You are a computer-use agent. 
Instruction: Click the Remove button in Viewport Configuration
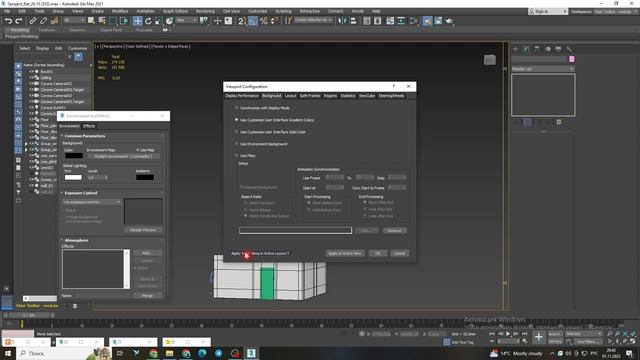click(394, 231)
